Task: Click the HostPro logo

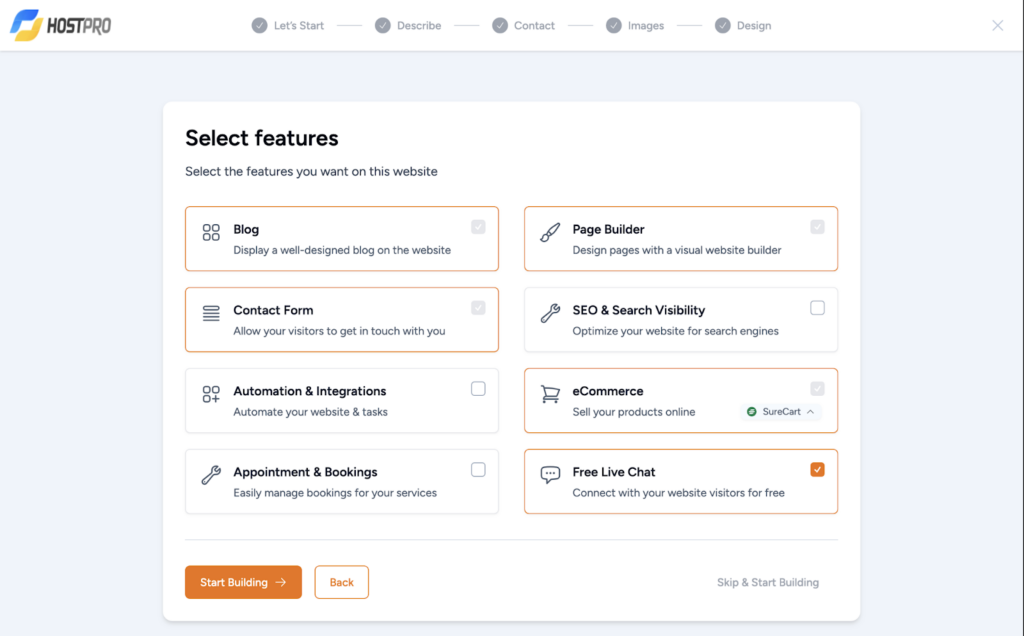Action: coord(60,25)
